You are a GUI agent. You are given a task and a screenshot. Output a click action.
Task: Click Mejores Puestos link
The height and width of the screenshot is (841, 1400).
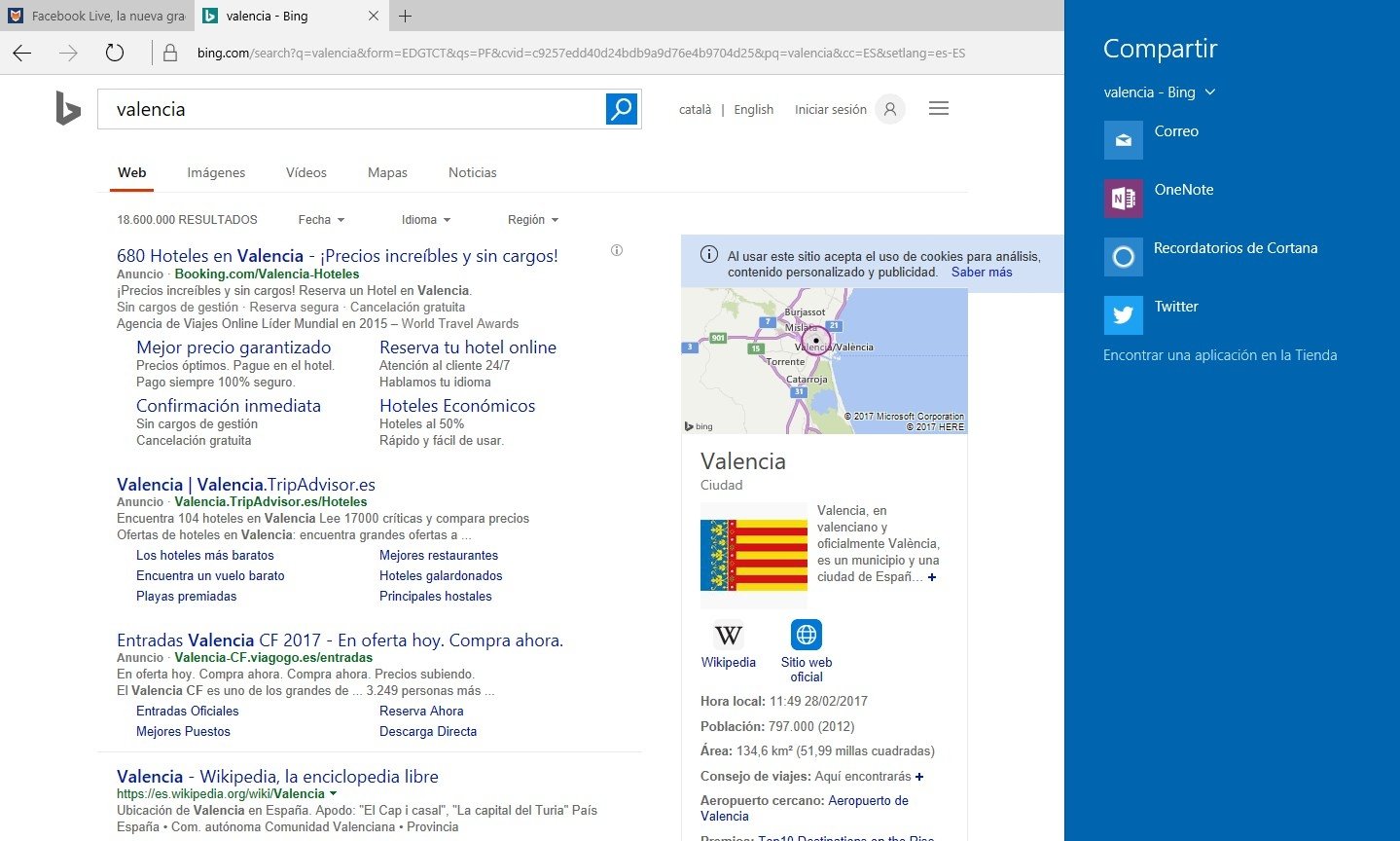click(x=184, y=732)
